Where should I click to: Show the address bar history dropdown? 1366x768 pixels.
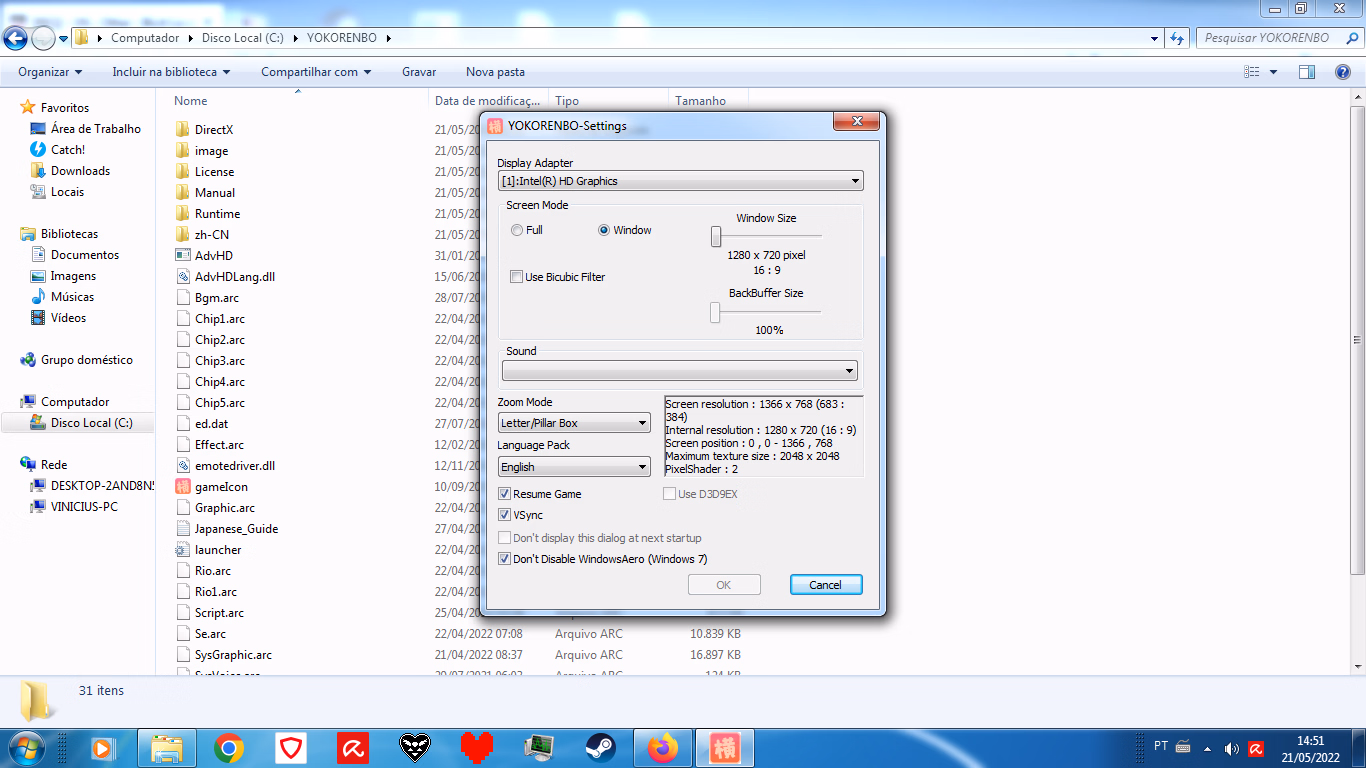1155,38
